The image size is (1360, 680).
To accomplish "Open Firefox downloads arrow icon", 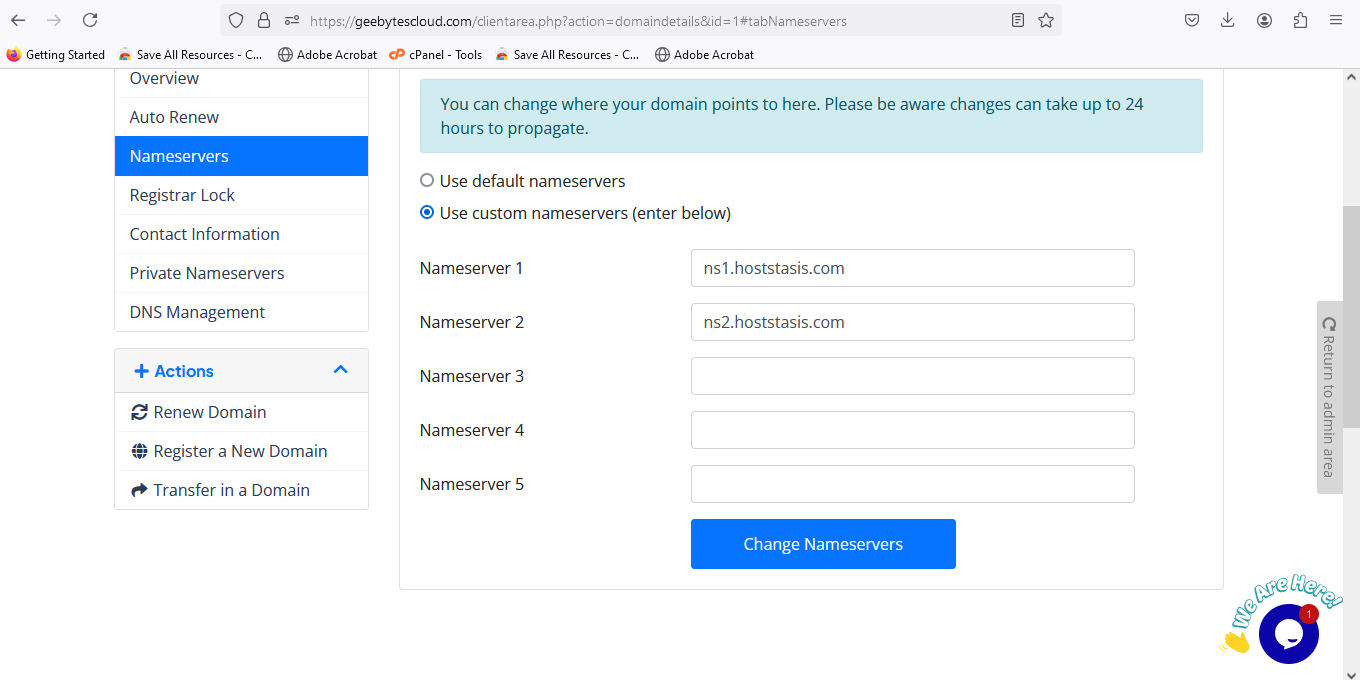I will coord(1228,20).
